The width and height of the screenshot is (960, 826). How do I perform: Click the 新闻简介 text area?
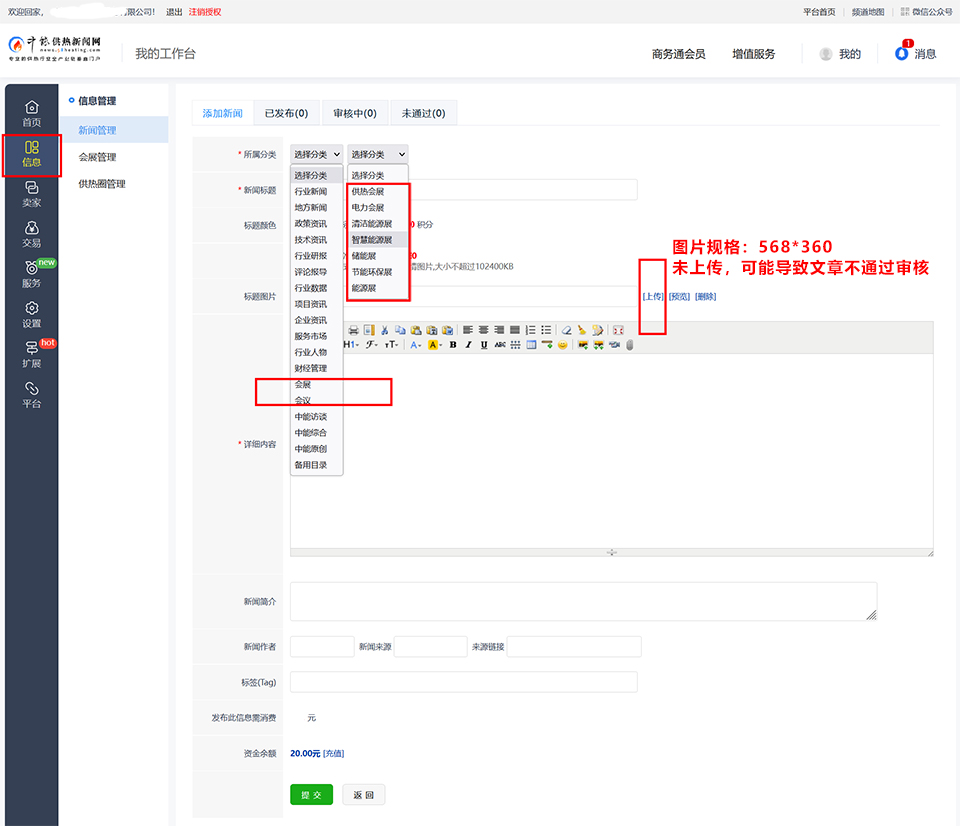pyautogui.click(x=583, y=602)
